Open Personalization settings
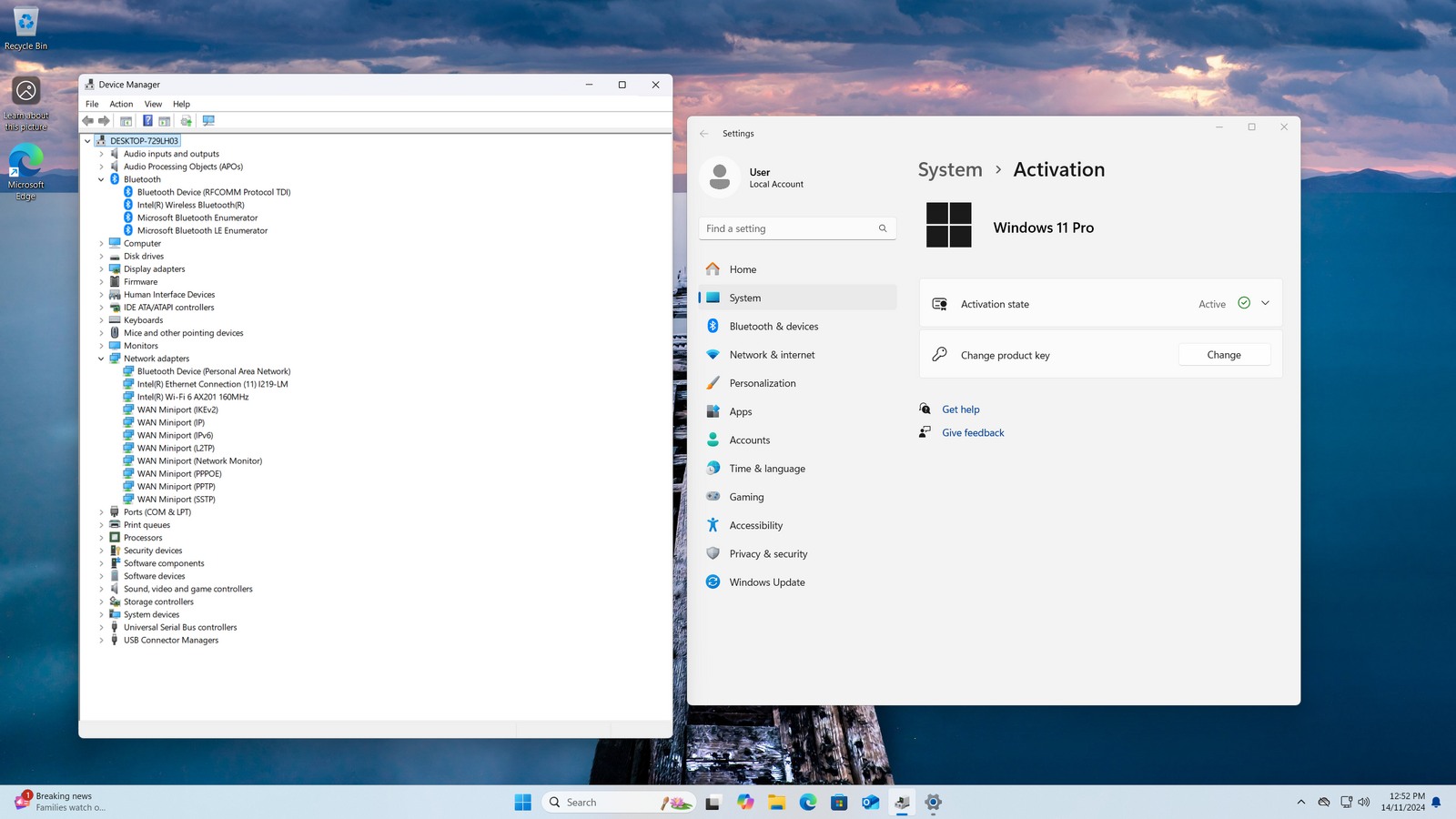The image size is (1456, 819). point(797,383)
